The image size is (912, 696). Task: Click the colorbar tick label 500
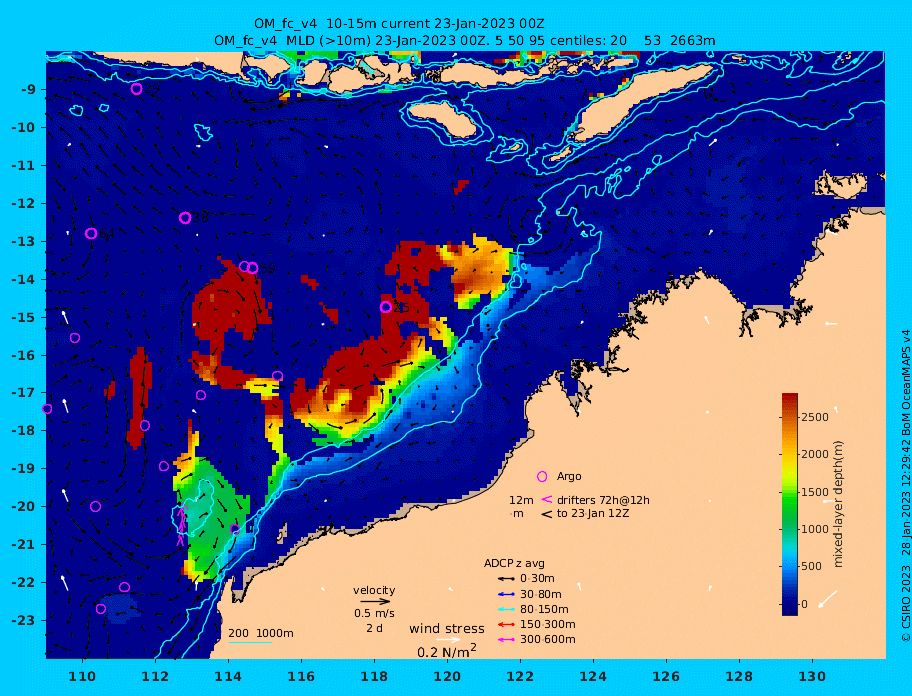[813, 566]
